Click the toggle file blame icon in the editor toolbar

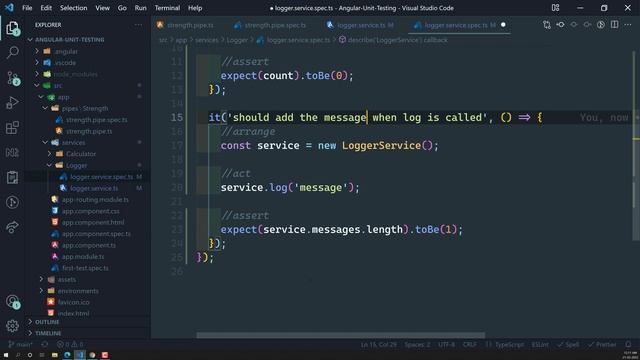(601, 25)
